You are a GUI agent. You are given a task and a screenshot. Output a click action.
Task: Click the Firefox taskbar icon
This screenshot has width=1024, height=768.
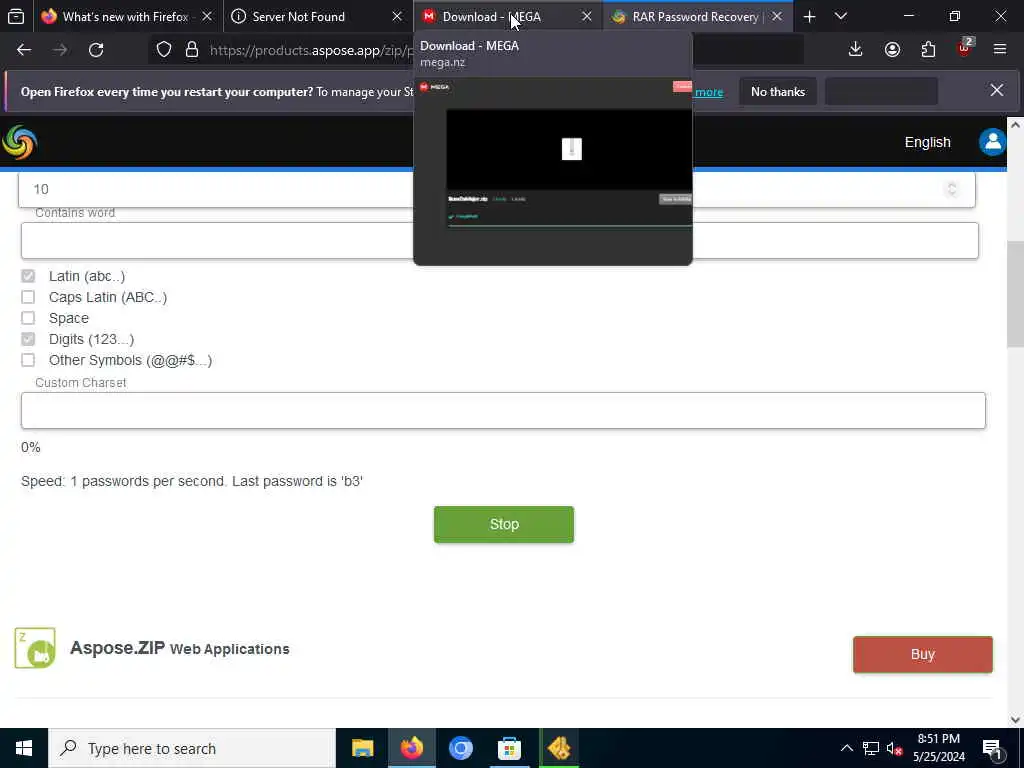(412, 748)
